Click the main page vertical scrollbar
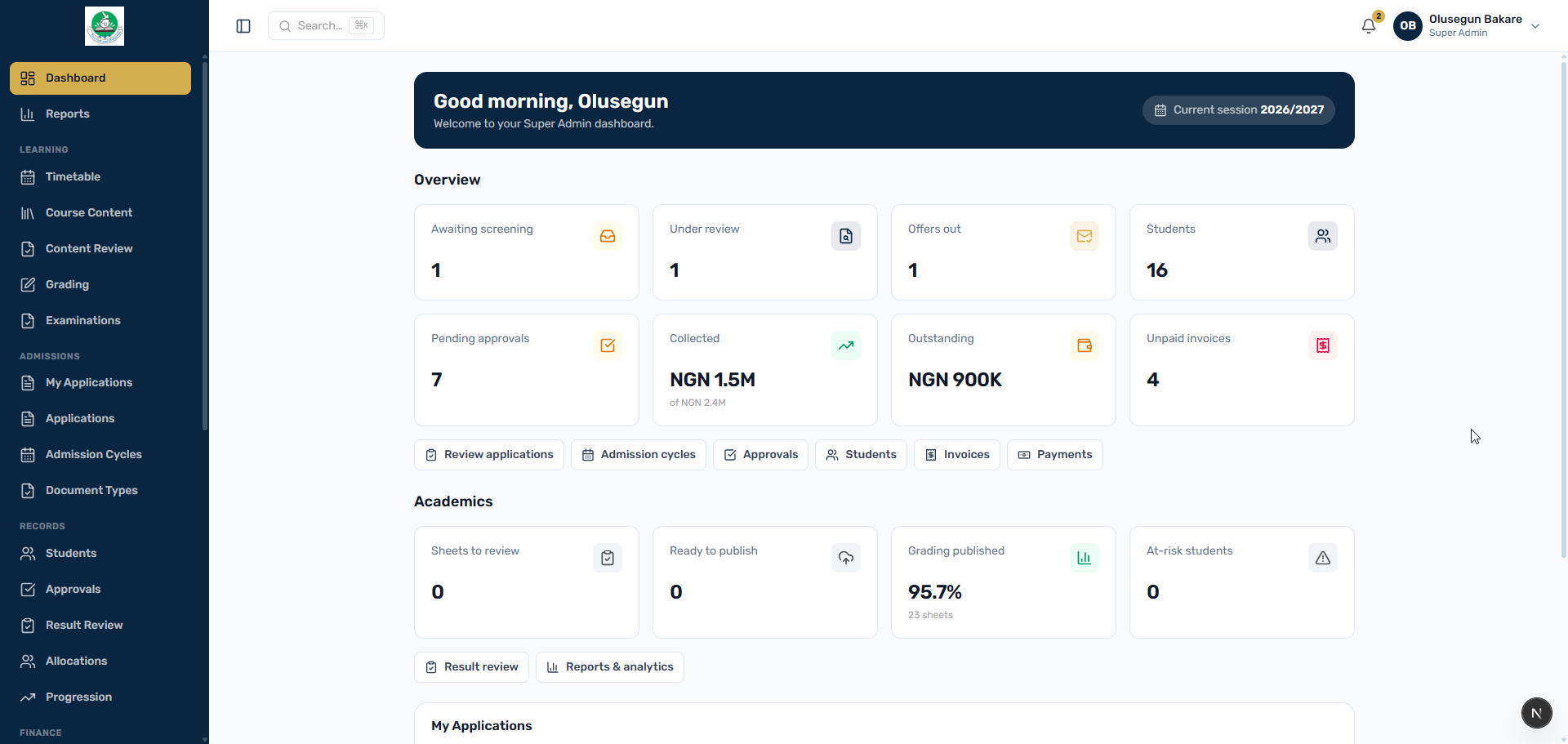Screen dimensions: 1568x744 (1563, 310)
